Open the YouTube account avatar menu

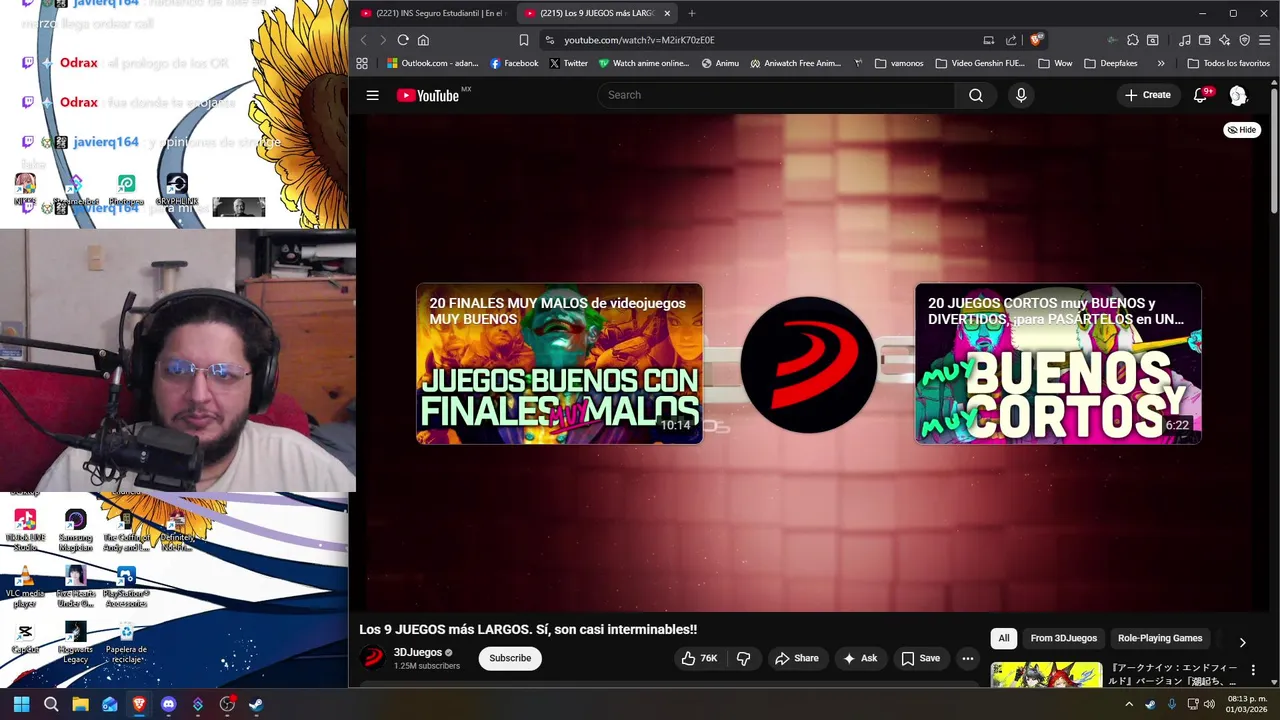[1238, 95]
